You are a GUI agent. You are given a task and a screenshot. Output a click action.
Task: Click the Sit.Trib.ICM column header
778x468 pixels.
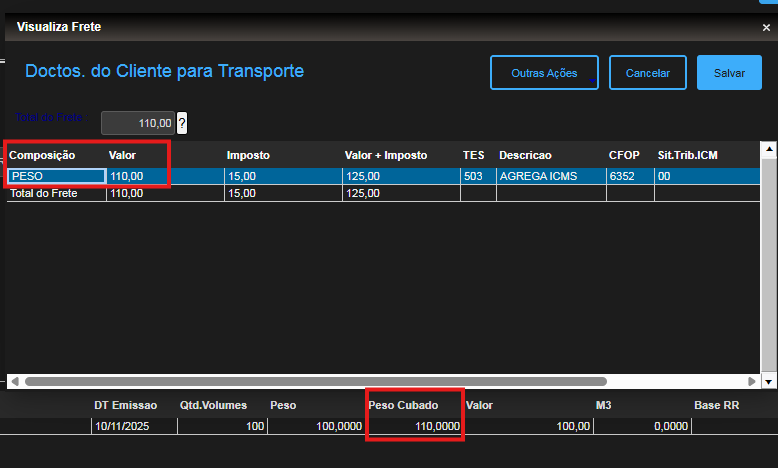tap(687, 155)
